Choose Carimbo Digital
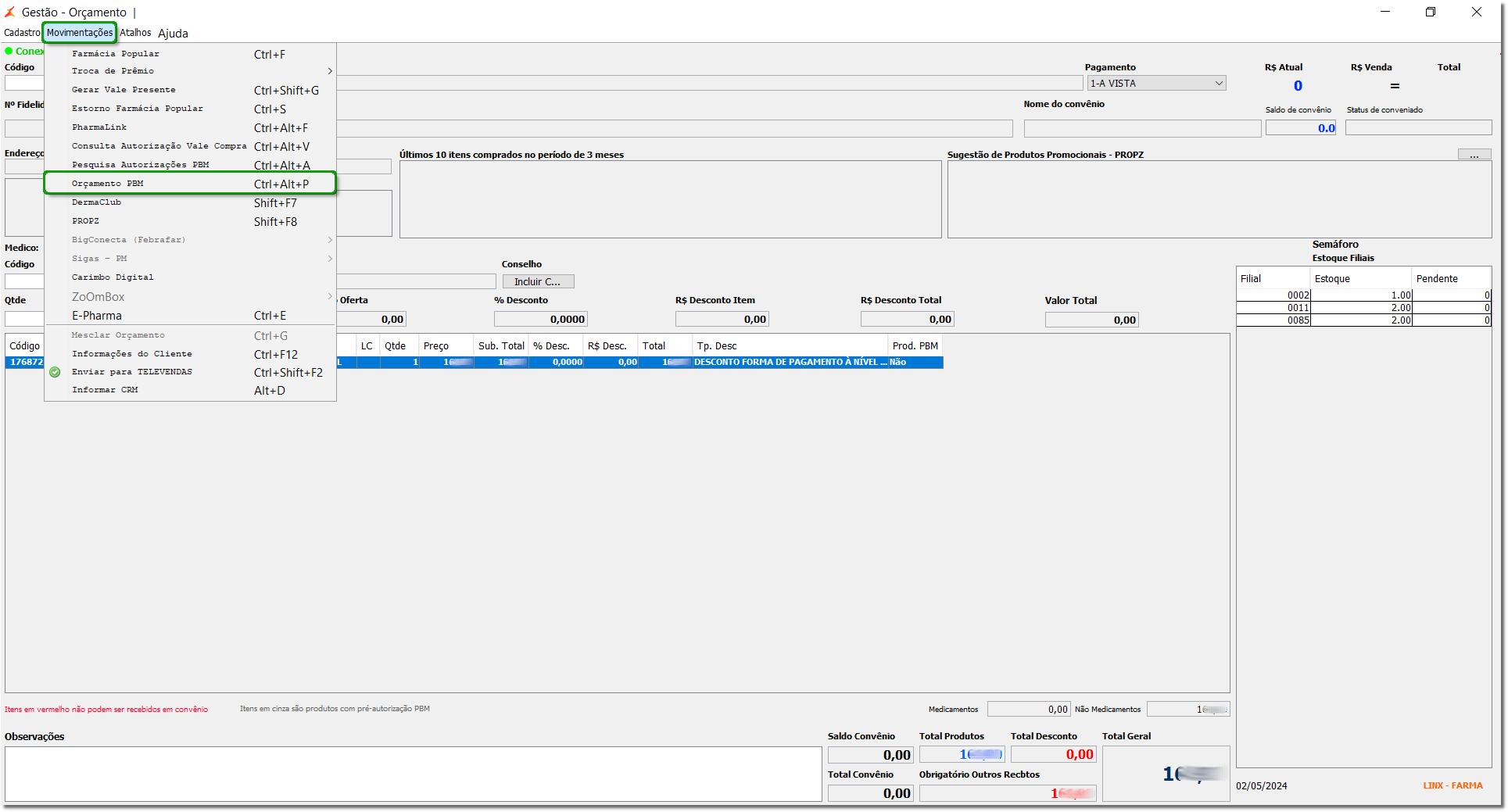The width and height of the screenshot is (1508, 812). click(190, 277)
